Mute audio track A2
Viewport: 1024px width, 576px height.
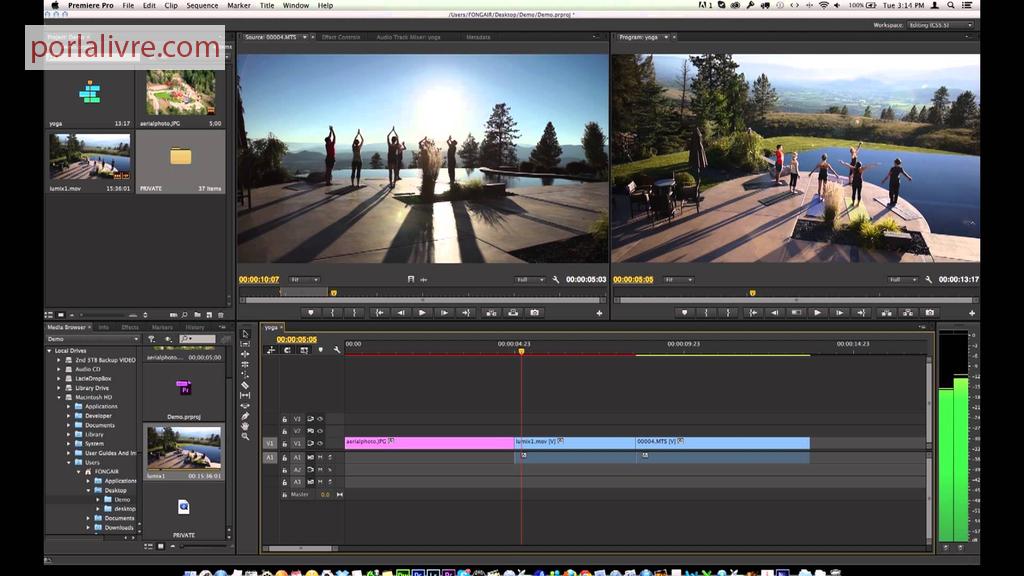click(320, 470)
